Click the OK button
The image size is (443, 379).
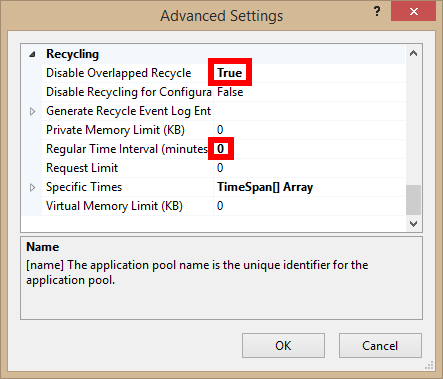pyautogui.click(x=283, y=346)
